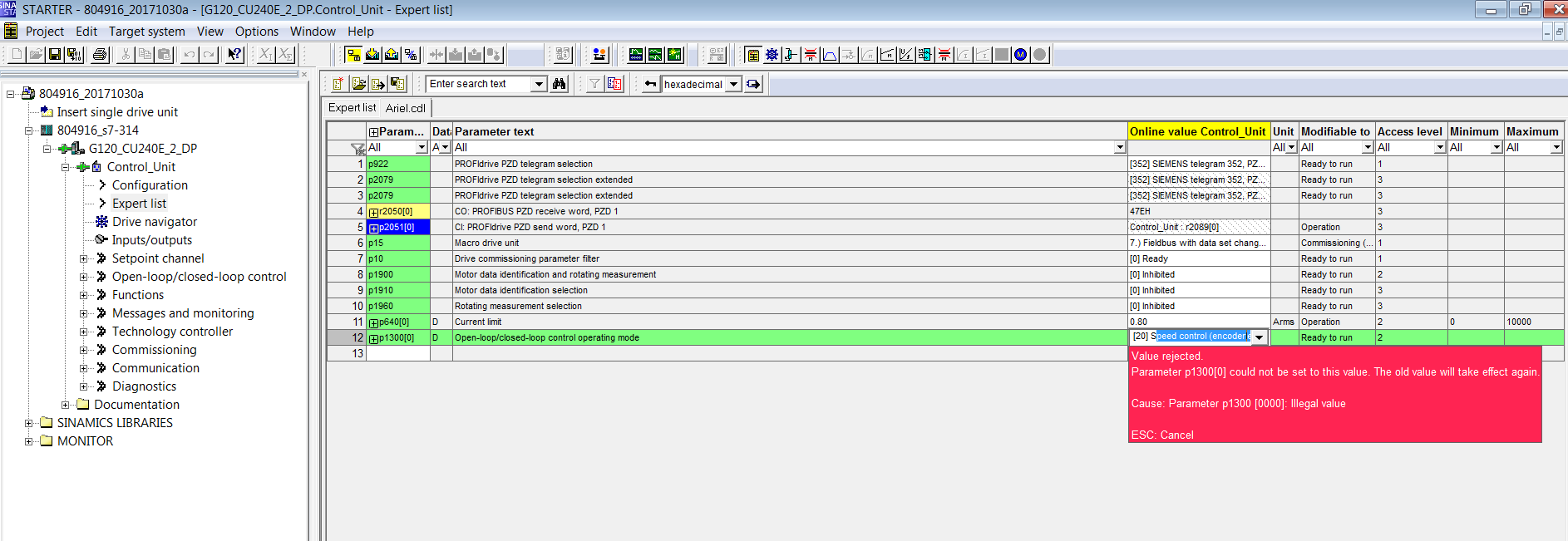Close the project navigator pane
The width and height of the screenshot is (1568, 541).
[x=304, y=74]
